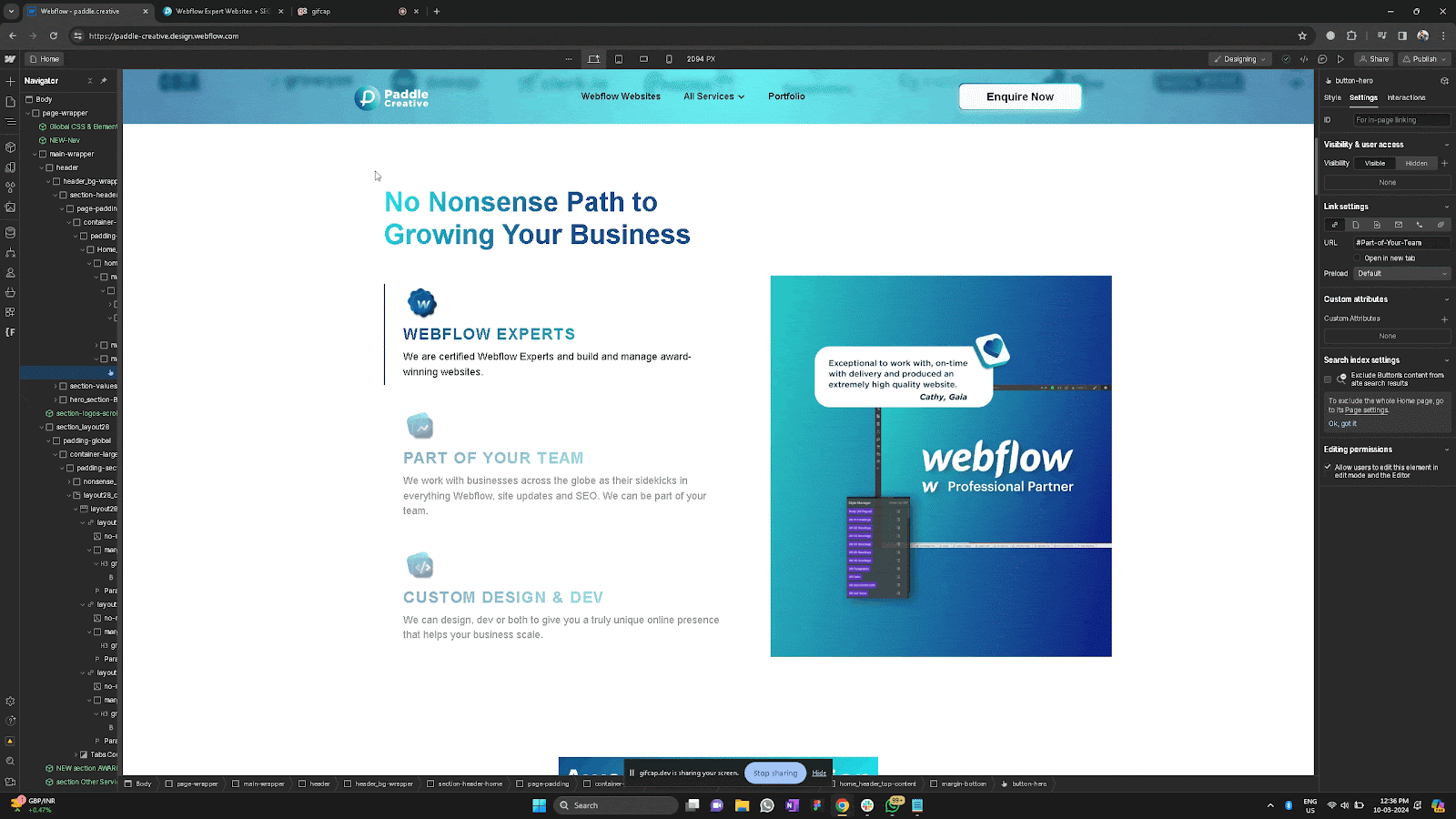Select the Page link type icon
Screen dimensions: 1456x819
(x=1356, y=225)
